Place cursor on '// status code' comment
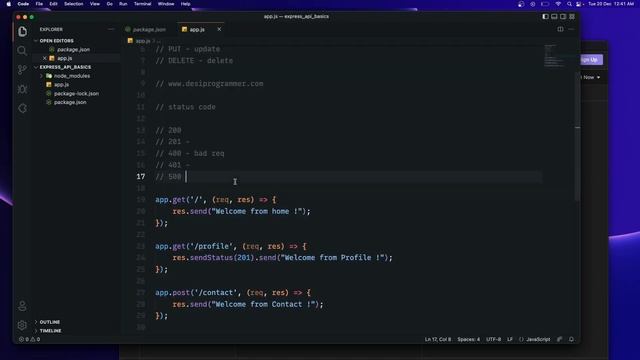The height and width of the screenshot is (360, 640). (185, 107)
